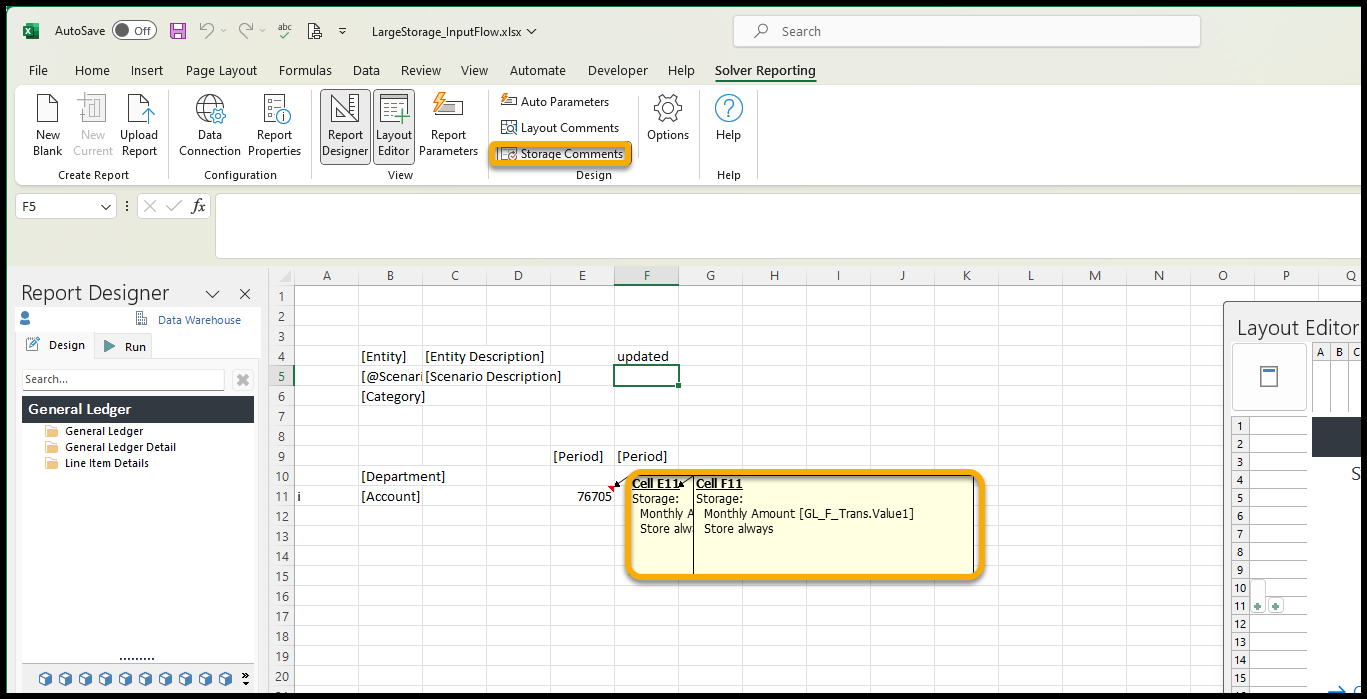Toggle Layout Comments display
The width and height of the screenshot is (1367, 699).
click(x=560, y=128)
